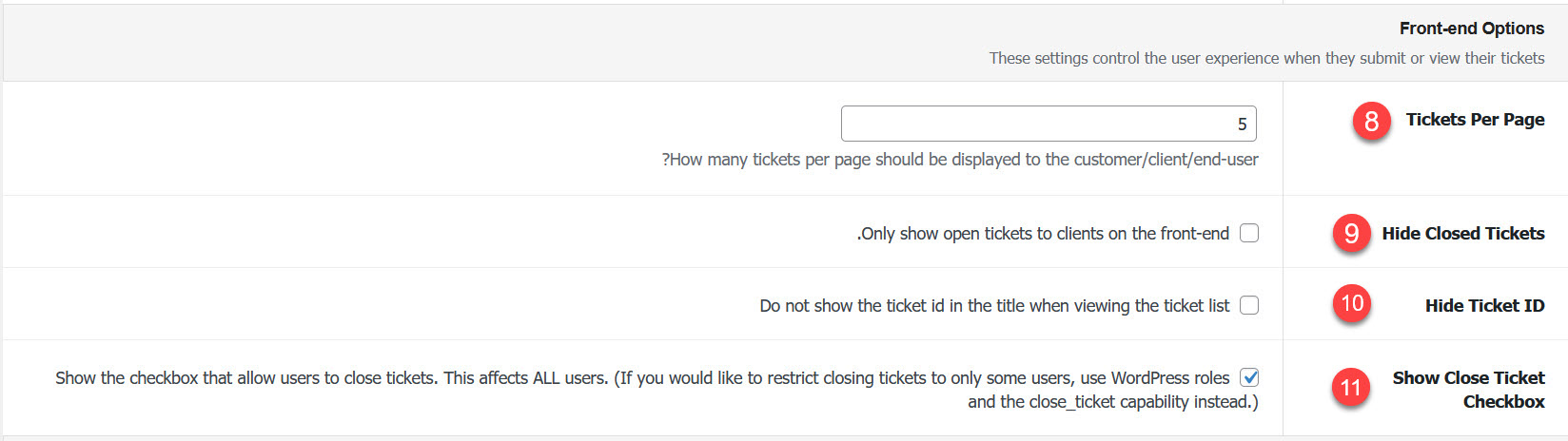The height and width of the screenshot is (441, 1568).
Task: Click the Hide Ticket ID label
Action: click(x=1484, y=306)
